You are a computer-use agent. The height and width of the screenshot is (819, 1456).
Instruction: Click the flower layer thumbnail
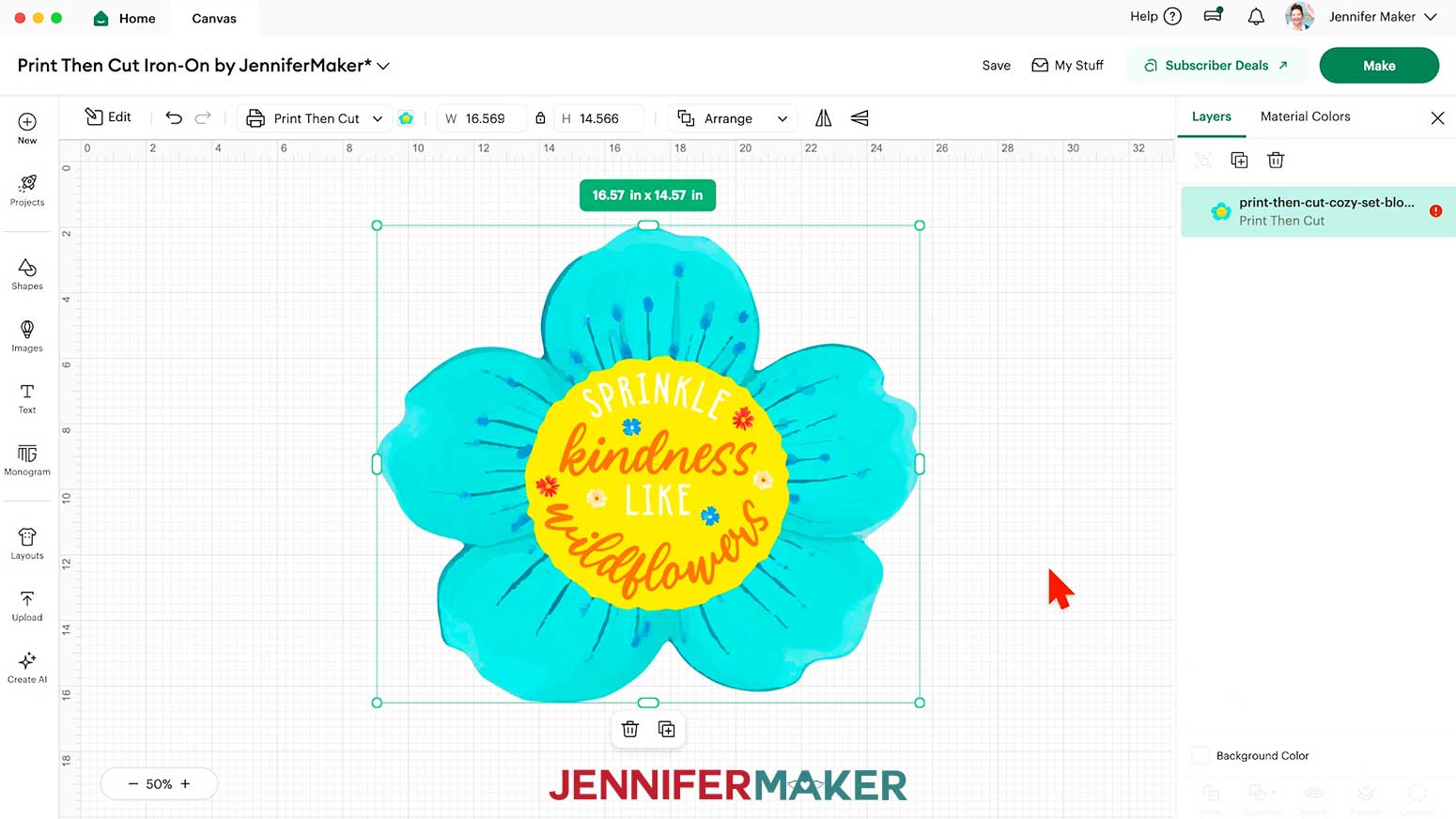tap(1220, 211)
